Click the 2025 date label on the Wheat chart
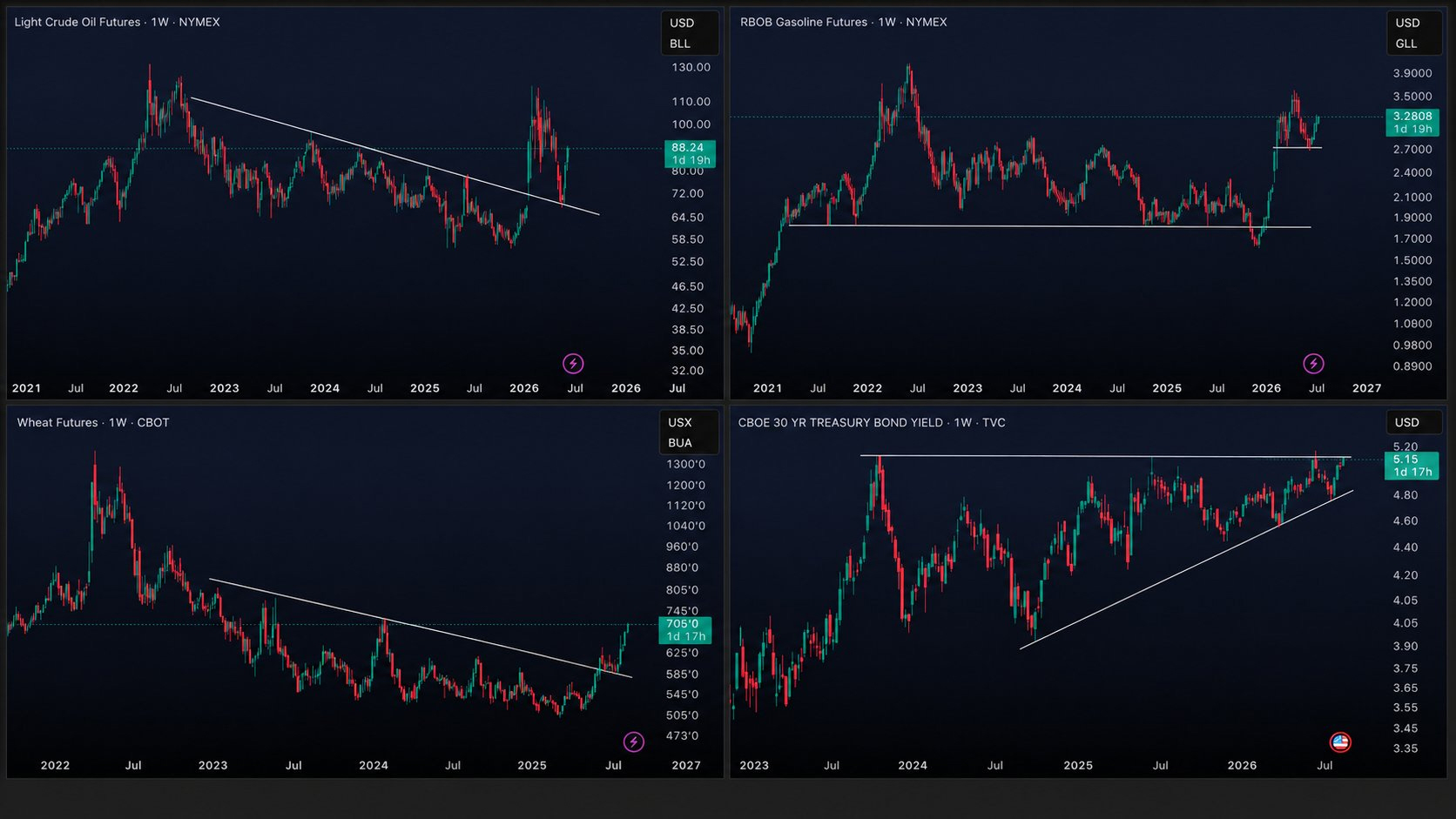The image size is (1456, 819). click(x=532, y=766)
